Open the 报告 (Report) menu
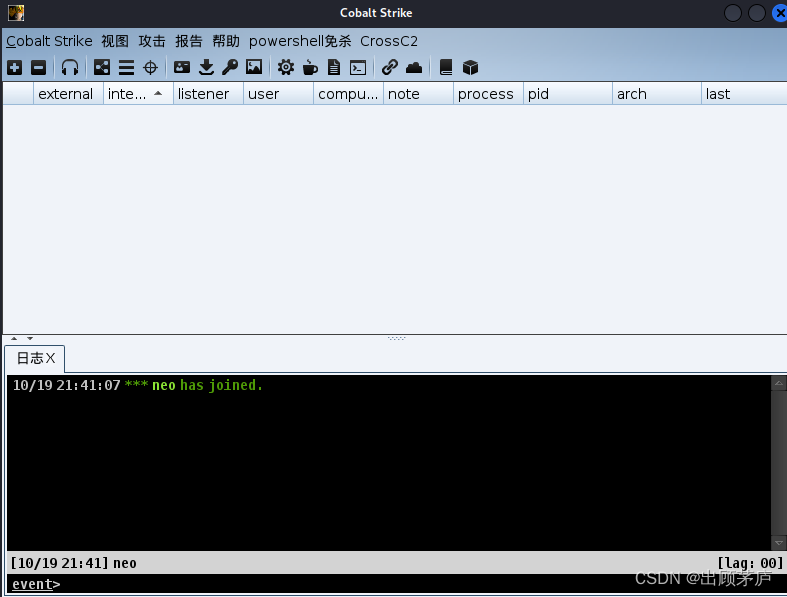The height and width of the screenshot is (597, 787). tap(189, 41)
